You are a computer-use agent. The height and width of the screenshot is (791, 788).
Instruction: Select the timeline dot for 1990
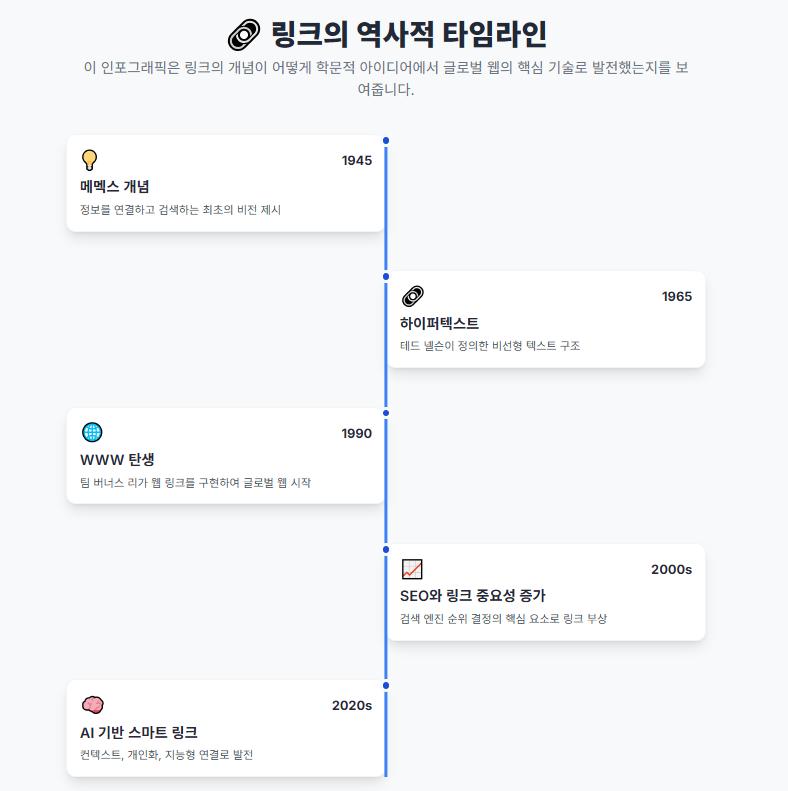point(386,412)
